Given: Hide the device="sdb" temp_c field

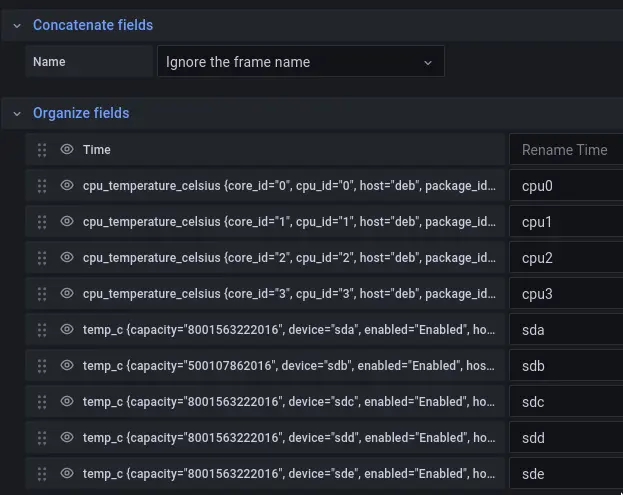Looking at the screenshot, I should pyautogui.click(x=67, y=366).
